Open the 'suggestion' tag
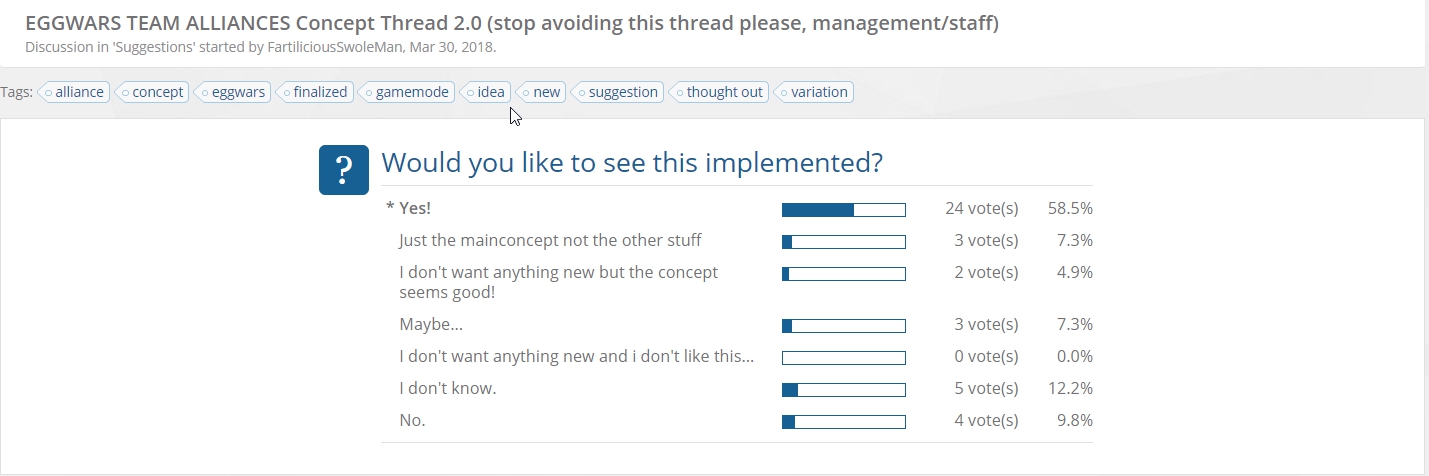Image resolution: width=1429 pixels, height=476 pixels. [x=617, y=92]
